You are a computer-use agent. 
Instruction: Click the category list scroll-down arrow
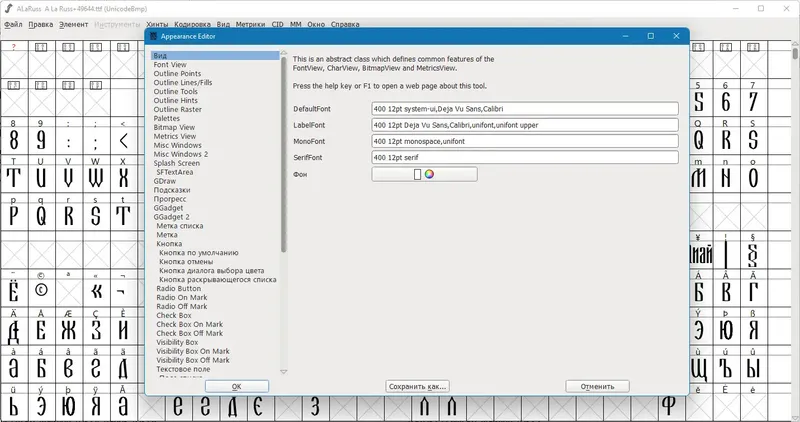[x=284, y=372]
